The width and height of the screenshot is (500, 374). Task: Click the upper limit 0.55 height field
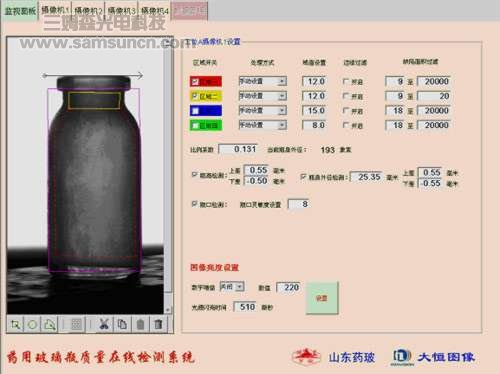[x=256, y=170]
